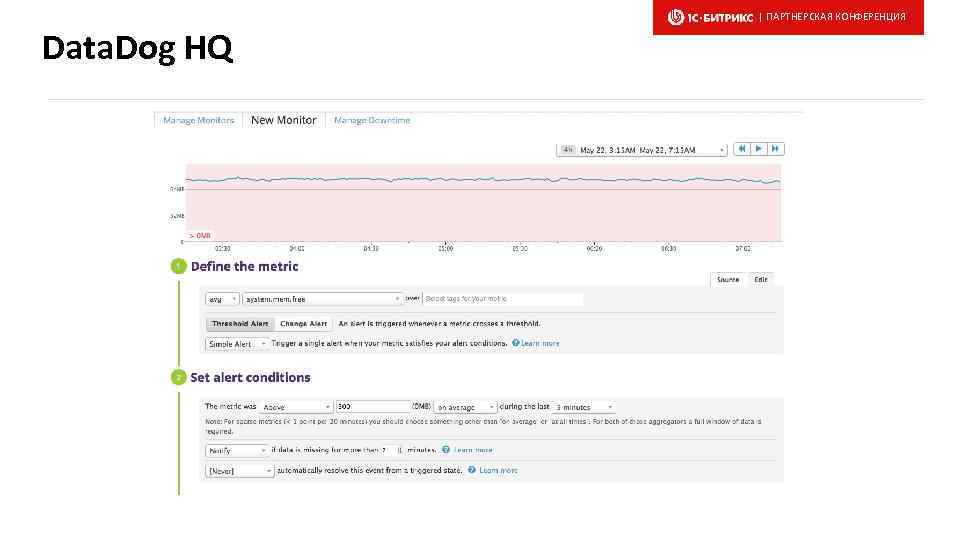Screen dimensions: 960x540
Task: Click the Set alert conditions heading
Action: click(x=250, y=377)
